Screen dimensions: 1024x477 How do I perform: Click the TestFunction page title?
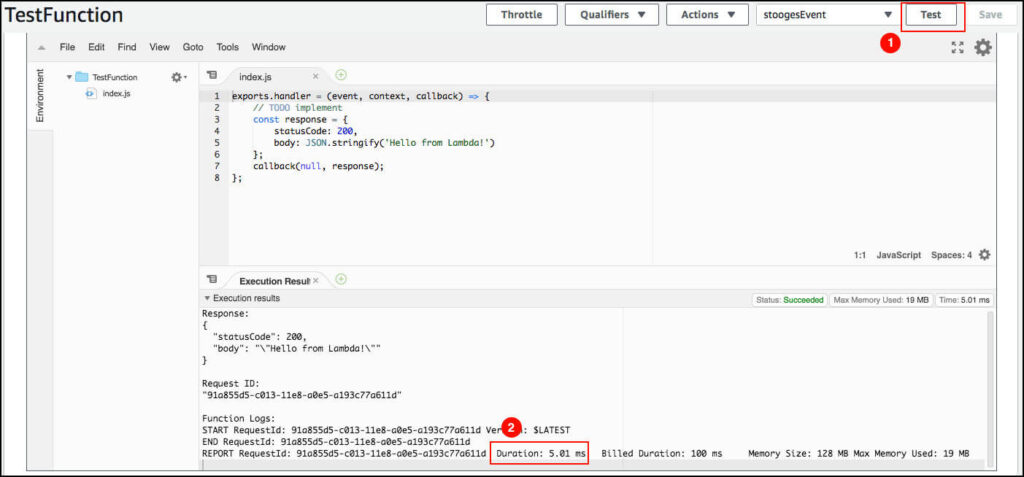63,15
